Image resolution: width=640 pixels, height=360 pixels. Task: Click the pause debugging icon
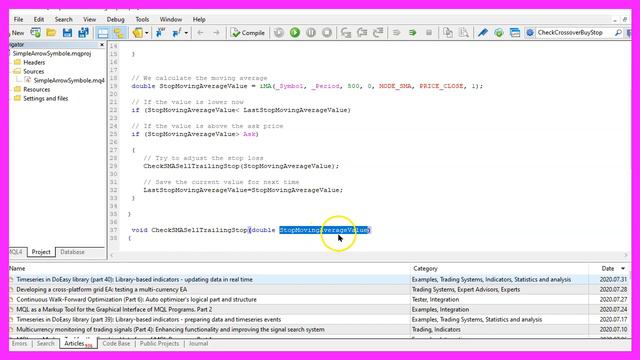pos(311,33)
